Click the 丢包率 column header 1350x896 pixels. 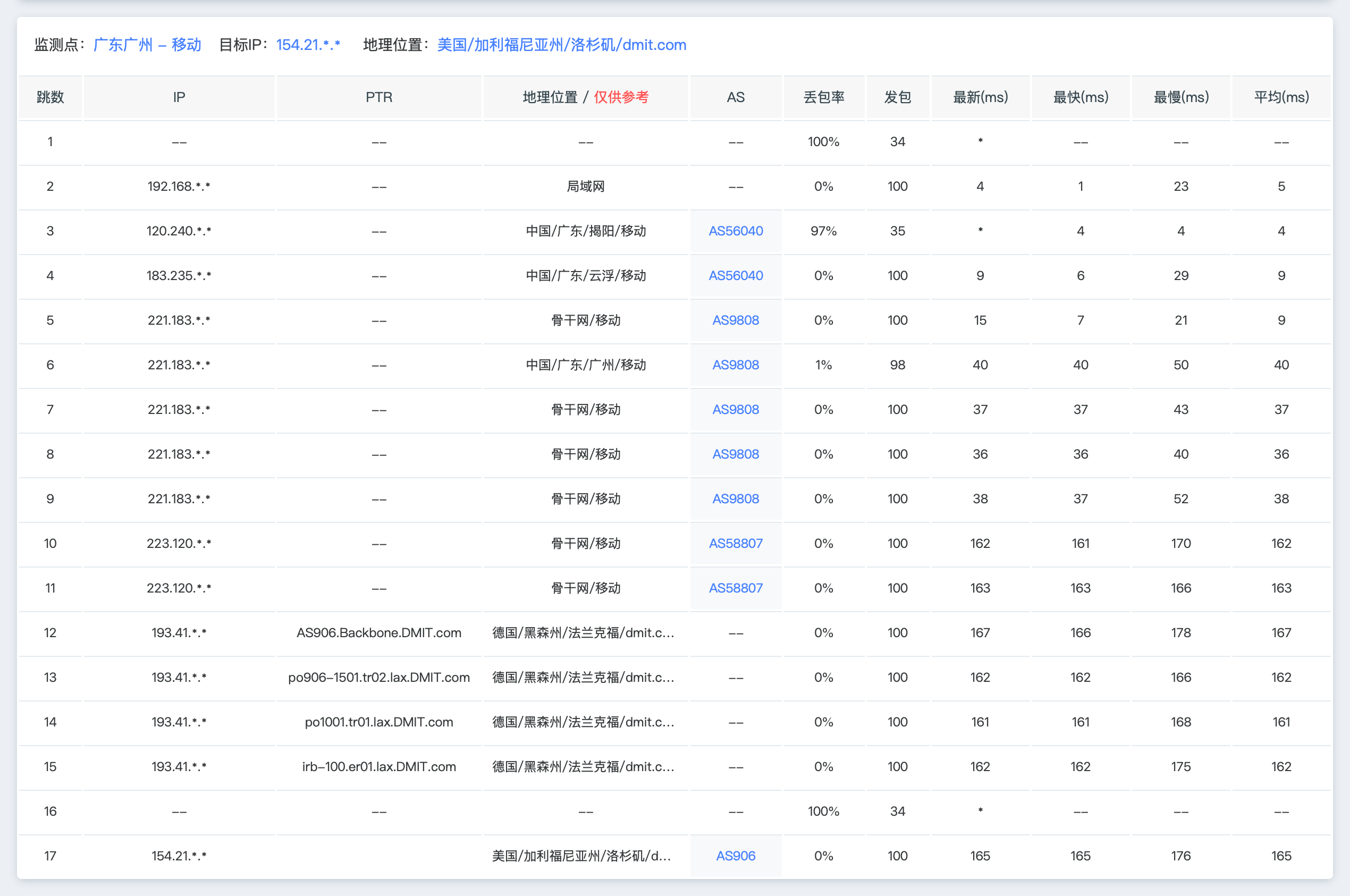(824, 97)
